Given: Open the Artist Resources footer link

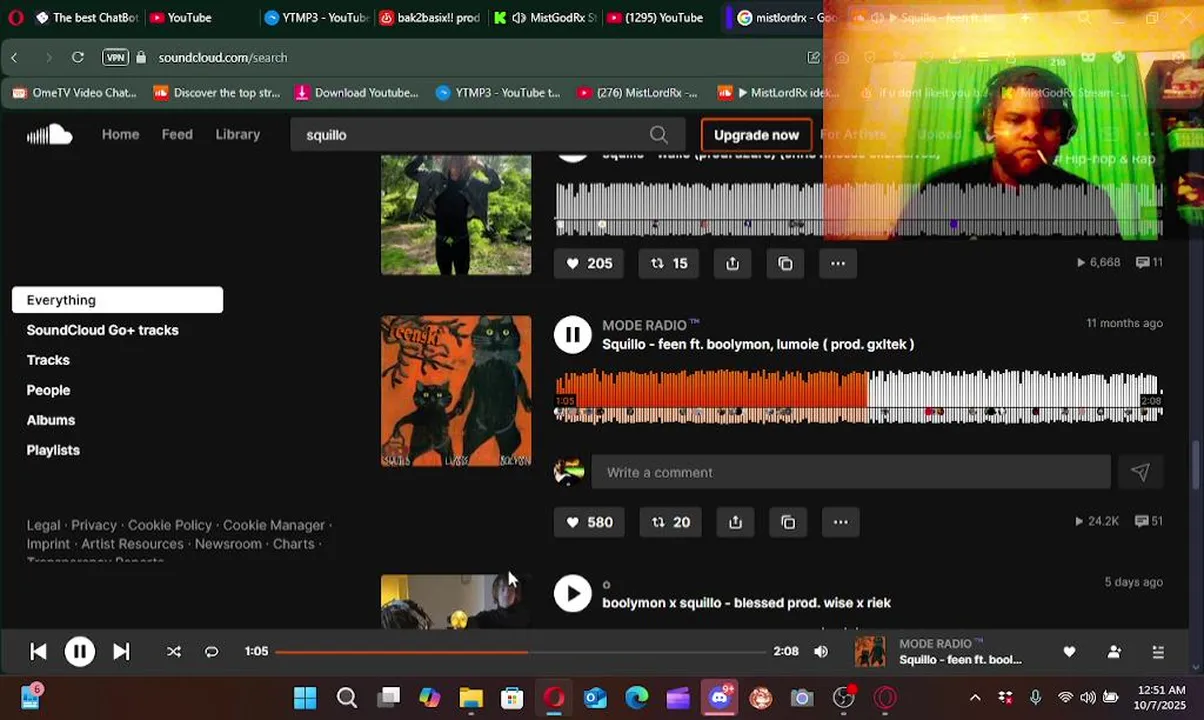Looking at the screenshot, I should tap(132, 544).
